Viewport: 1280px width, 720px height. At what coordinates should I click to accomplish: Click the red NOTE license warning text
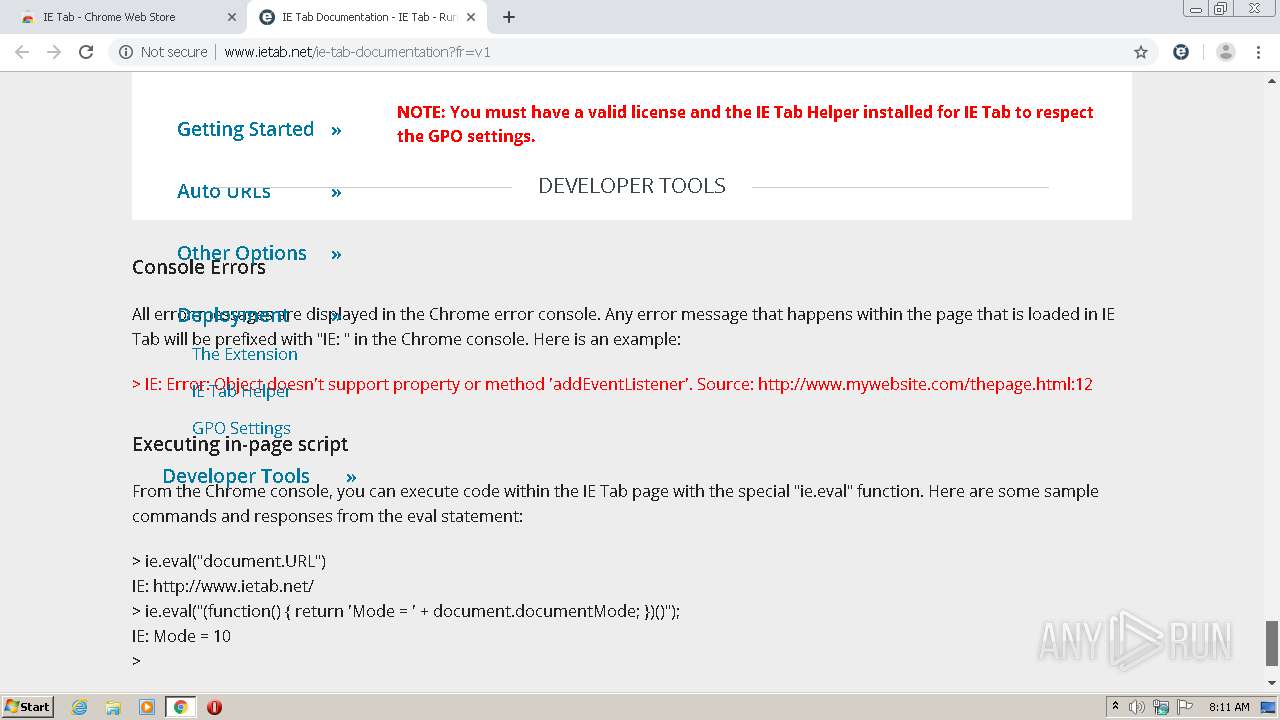745,124
